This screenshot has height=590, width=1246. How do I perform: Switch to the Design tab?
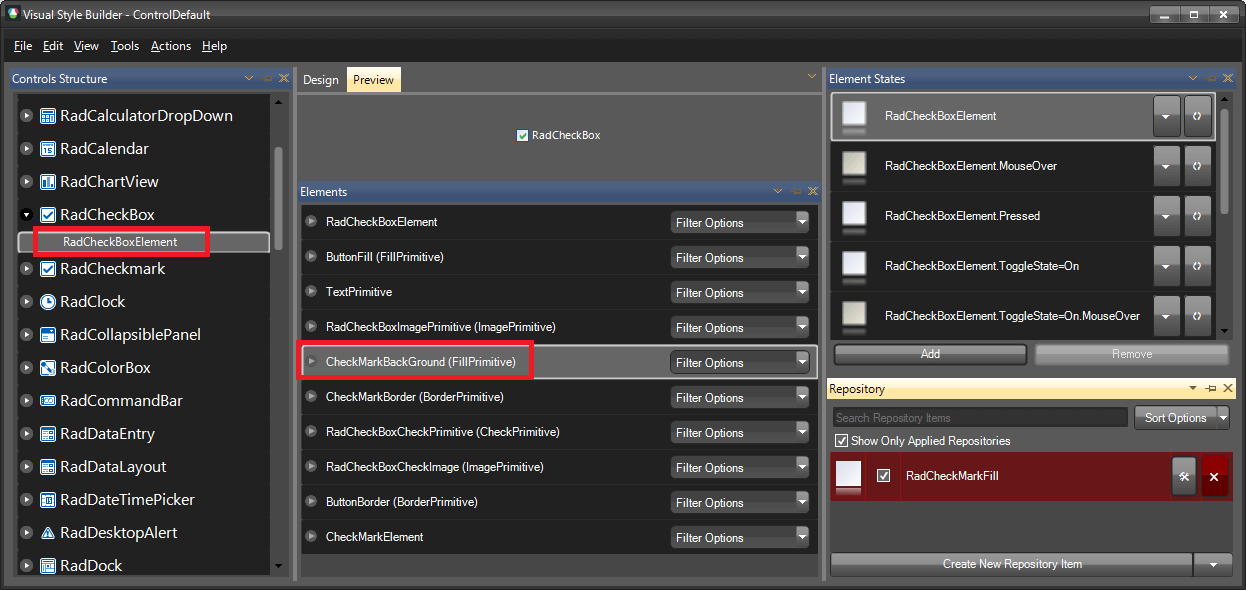point(320,79)
